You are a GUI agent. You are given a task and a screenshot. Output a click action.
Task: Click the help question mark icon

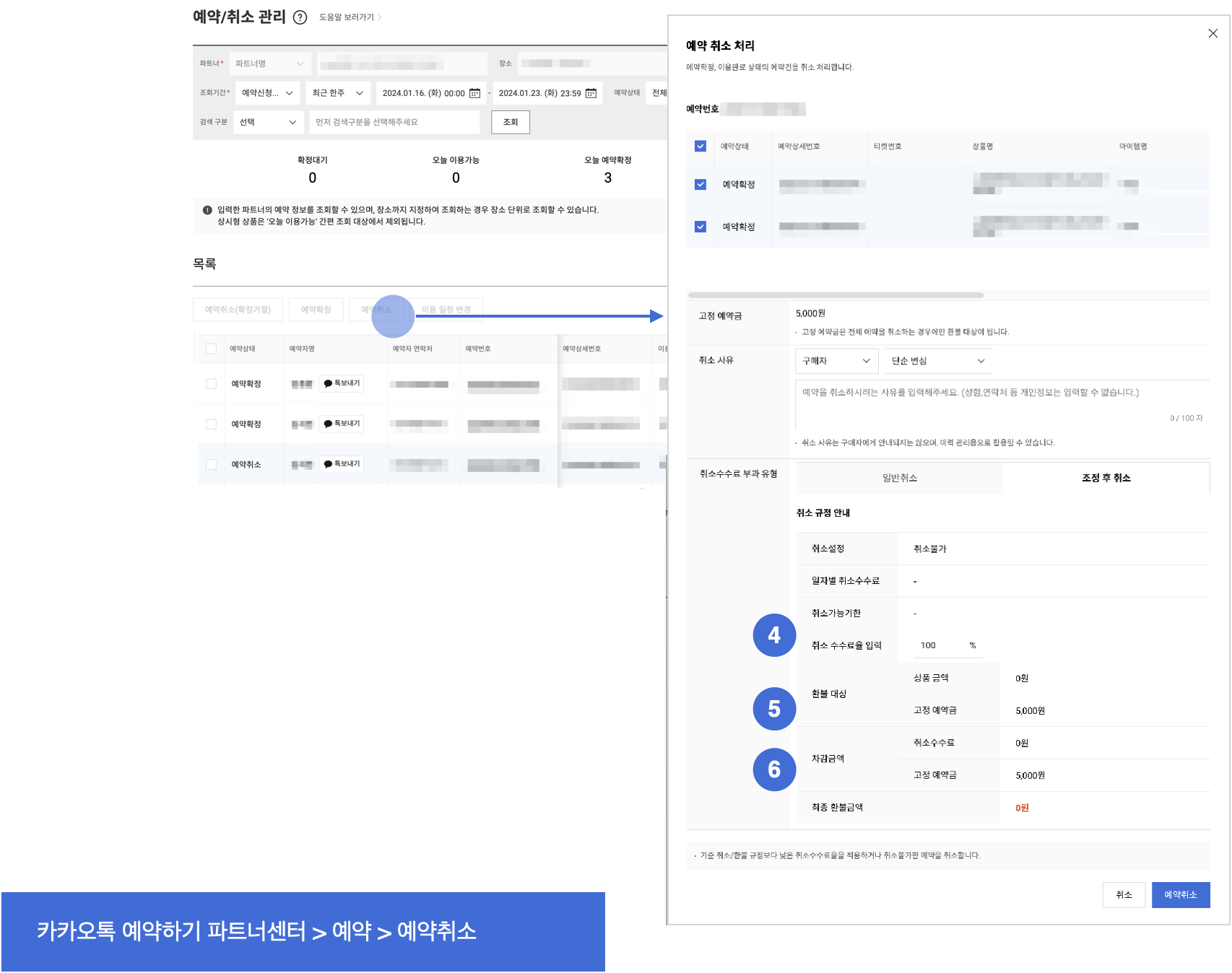click(300, 17)
